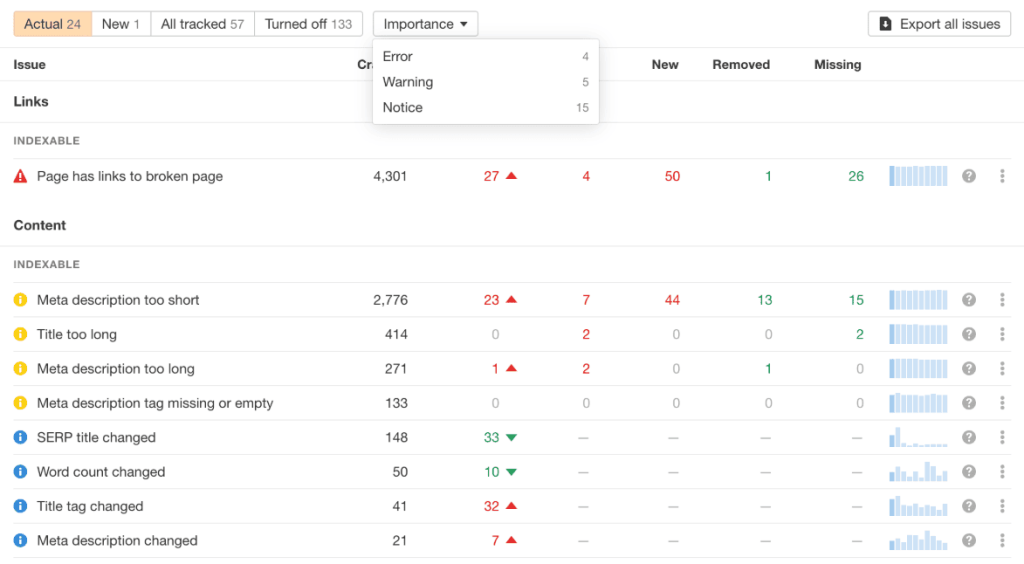
Task: Click help icon for Word count changed
Action: click(968, 472)
